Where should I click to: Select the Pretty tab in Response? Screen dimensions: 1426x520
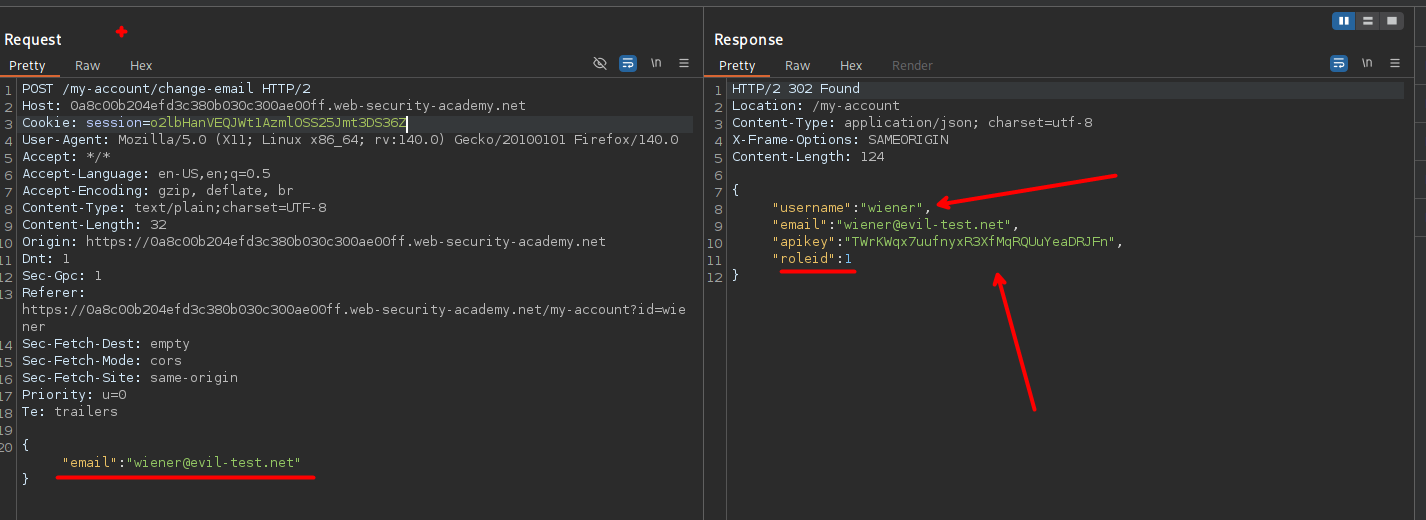coord(738,66)
